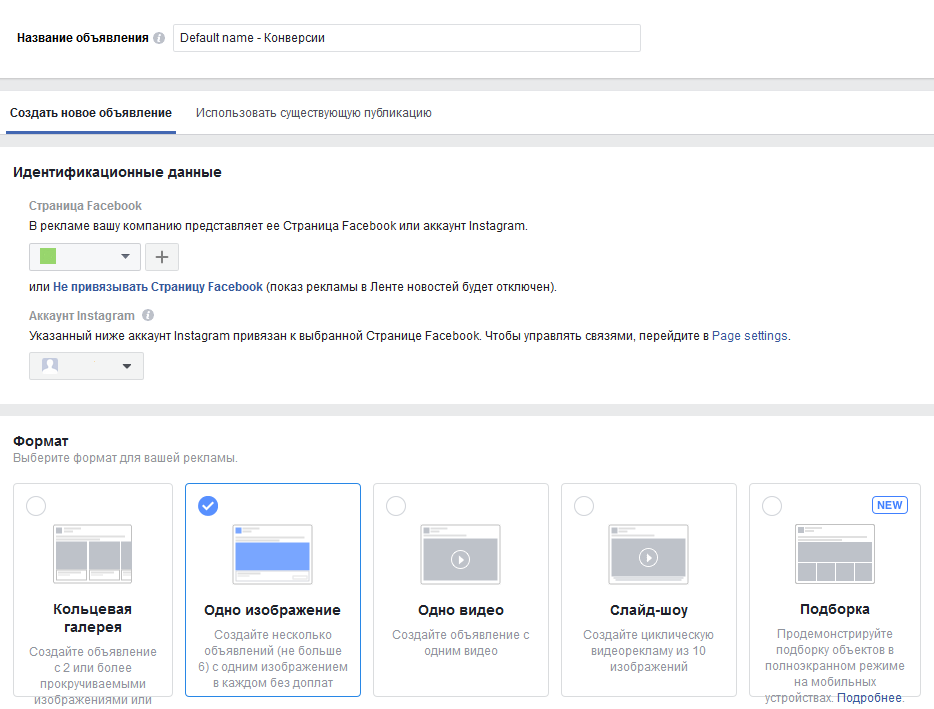Screen dimensions: 934x709
Task: Choose the Подборка radio button
Action: [772, 506]
